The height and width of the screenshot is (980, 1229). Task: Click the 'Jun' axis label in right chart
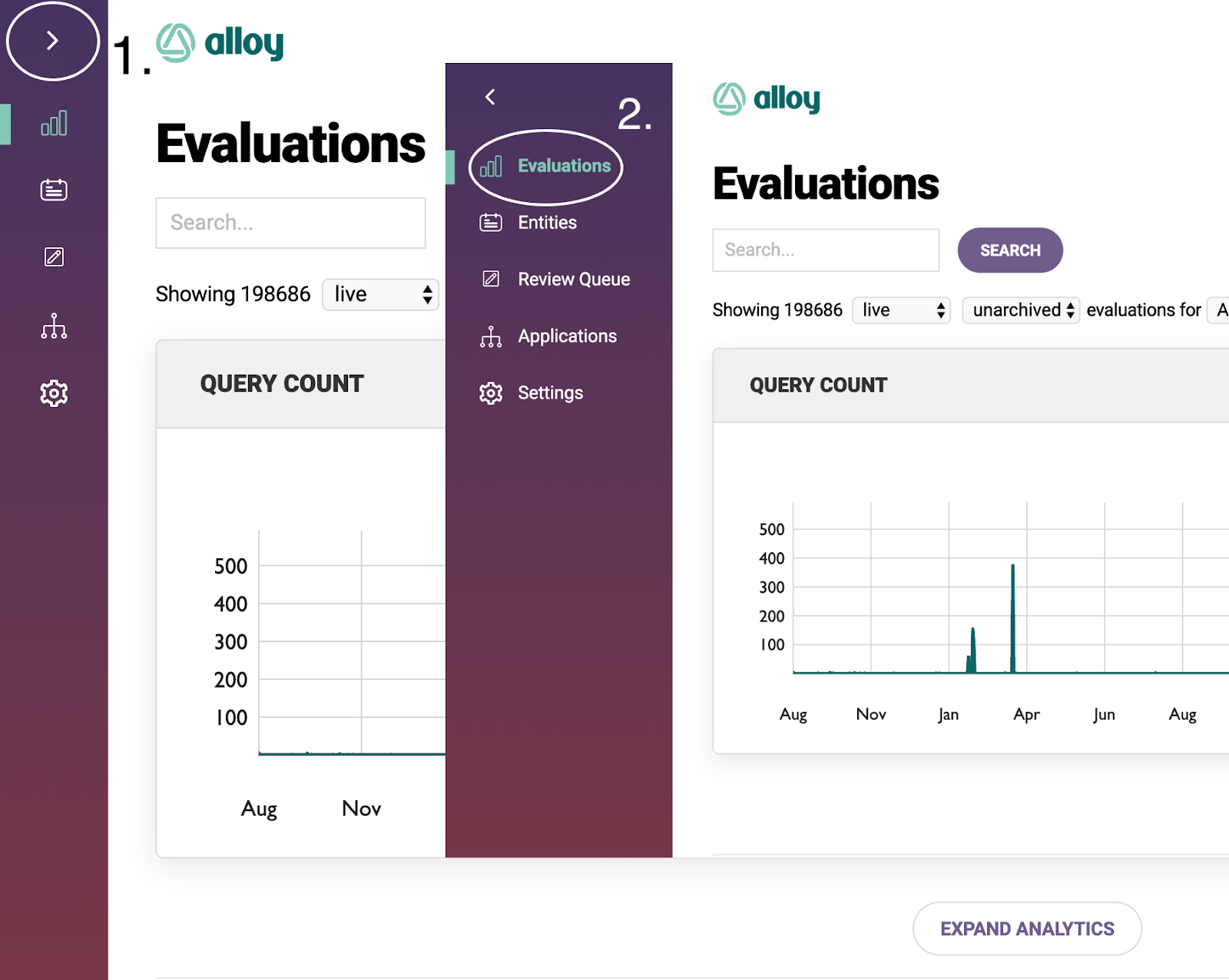tap(1104, 714)
